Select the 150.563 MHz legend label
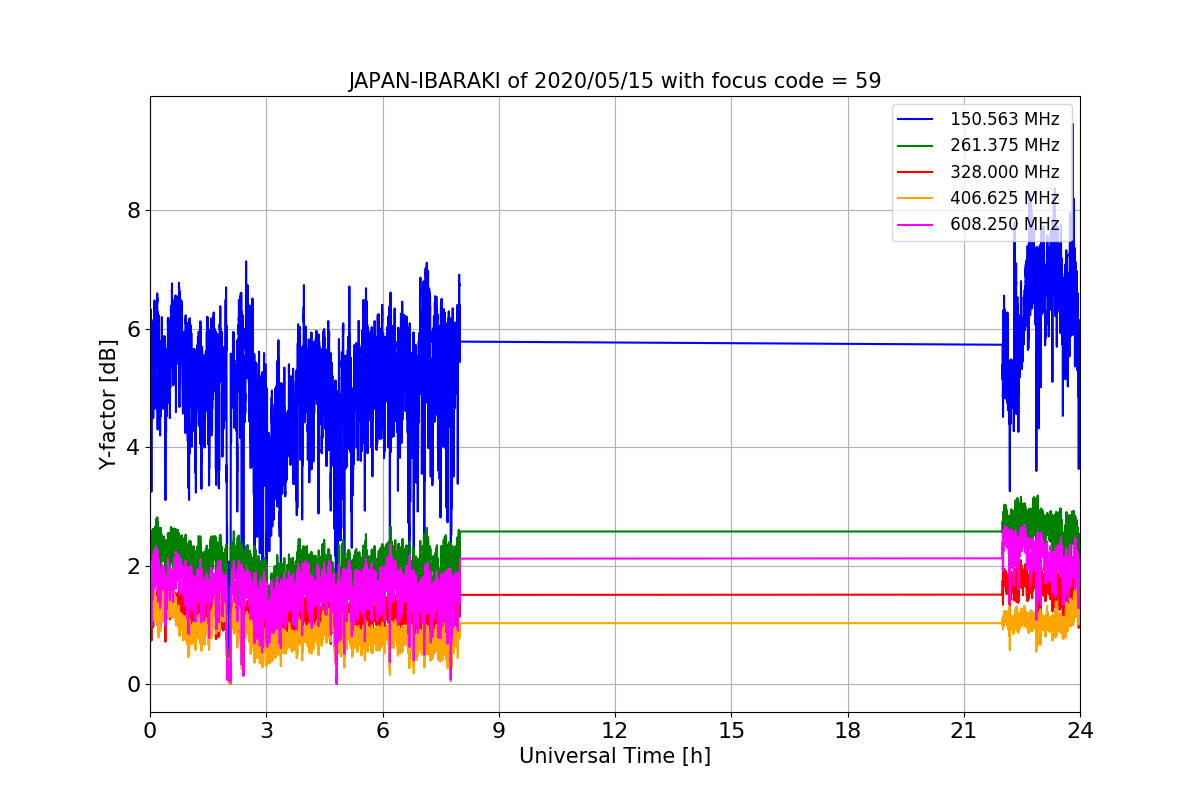 pos(1004,119)
